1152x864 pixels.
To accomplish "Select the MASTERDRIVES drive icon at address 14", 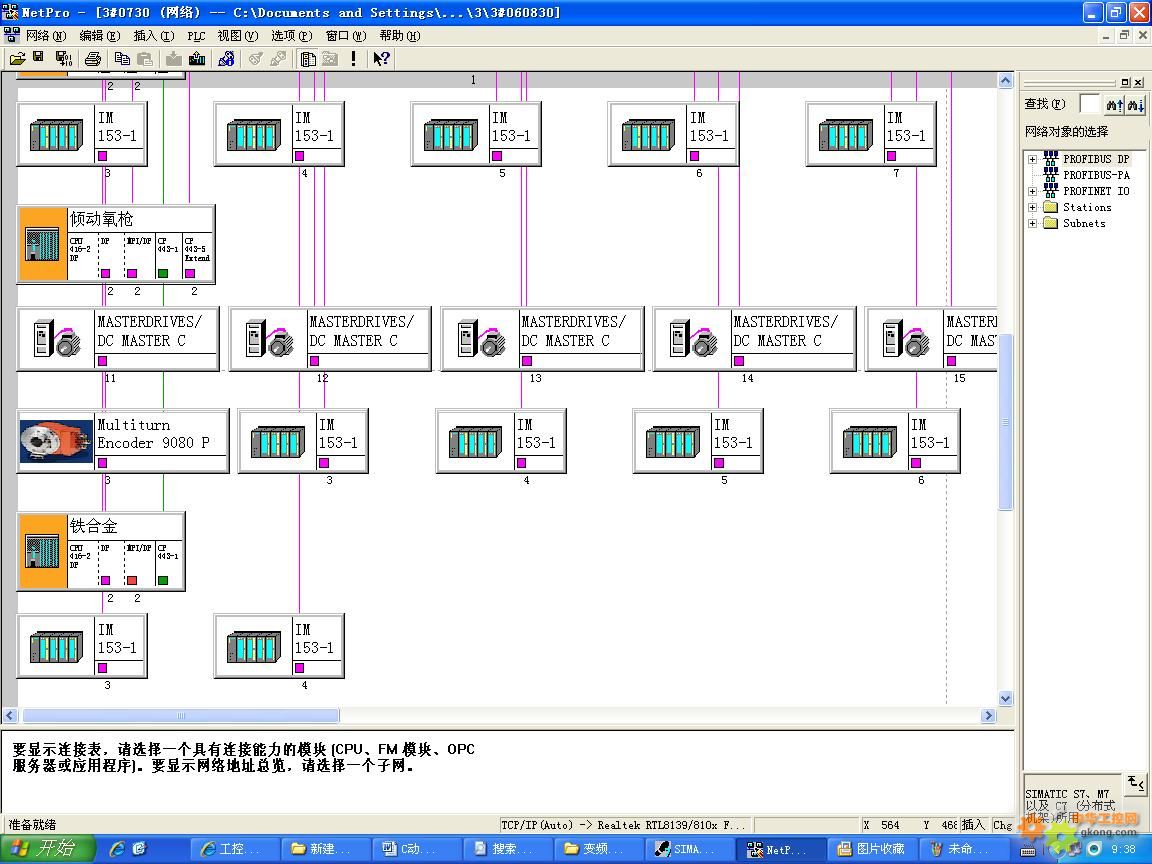I will point(694,339).
